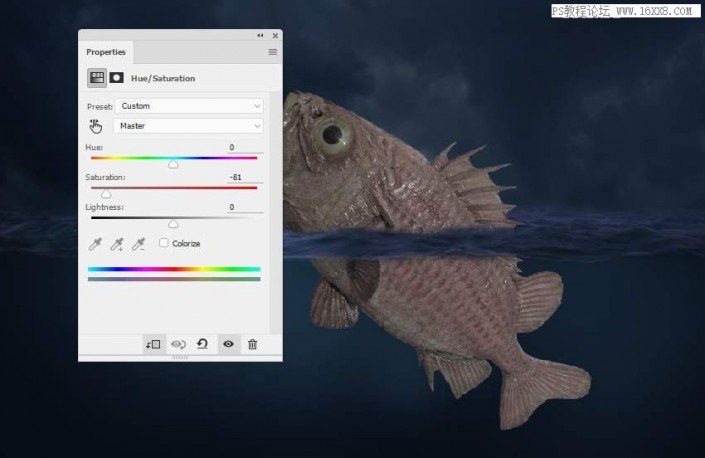Clip adjustment to layer below
The height and width of the screenshot is (458, 705).
coord(153,344)
